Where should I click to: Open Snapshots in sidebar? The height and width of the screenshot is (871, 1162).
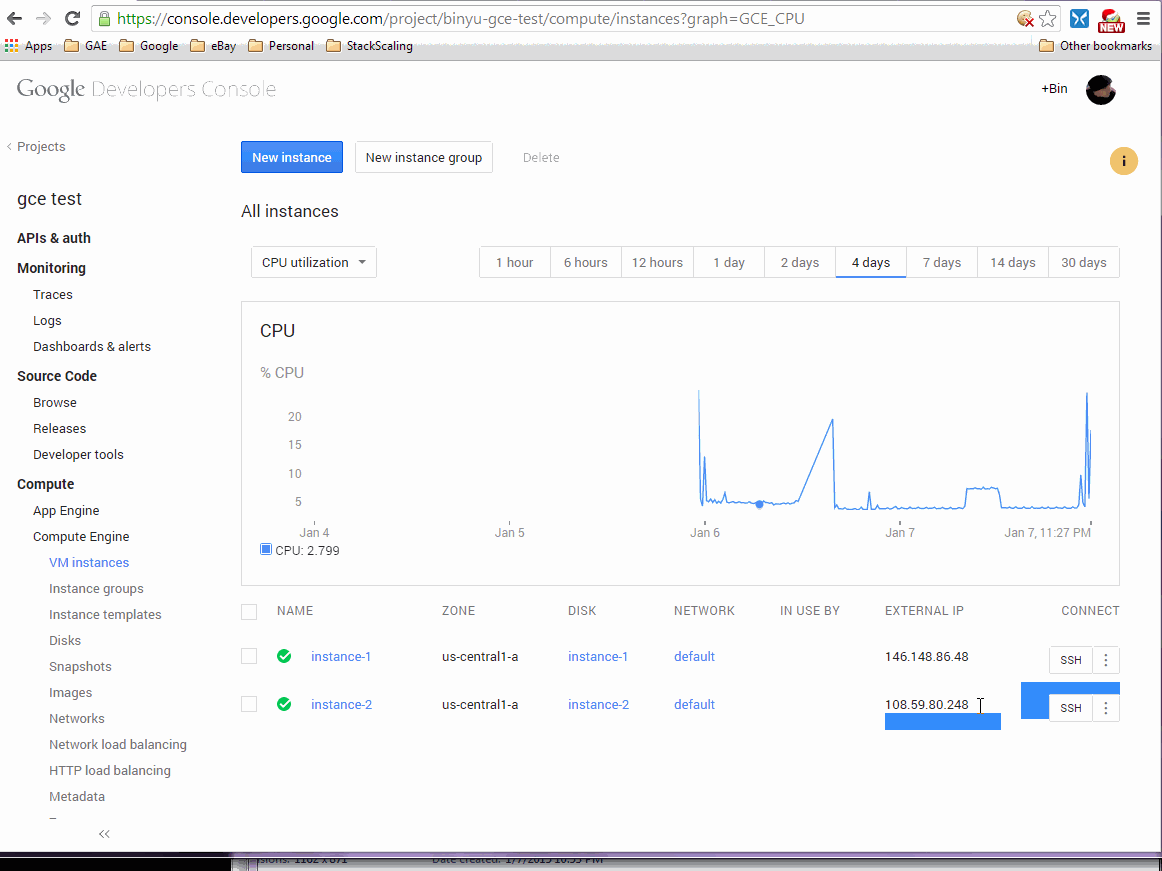[80, 666]
